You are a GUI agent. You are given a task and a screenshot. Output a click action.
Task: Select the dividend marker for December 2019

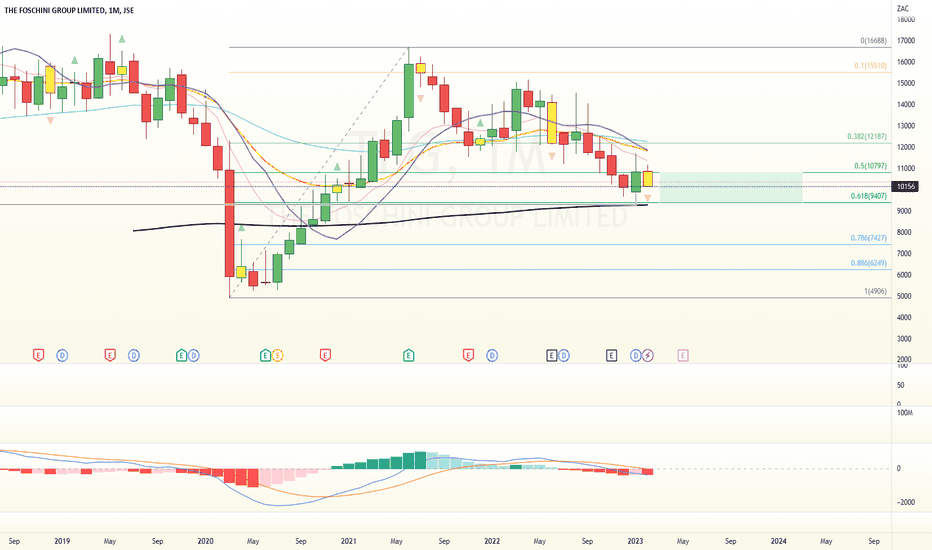pos(193,356)
